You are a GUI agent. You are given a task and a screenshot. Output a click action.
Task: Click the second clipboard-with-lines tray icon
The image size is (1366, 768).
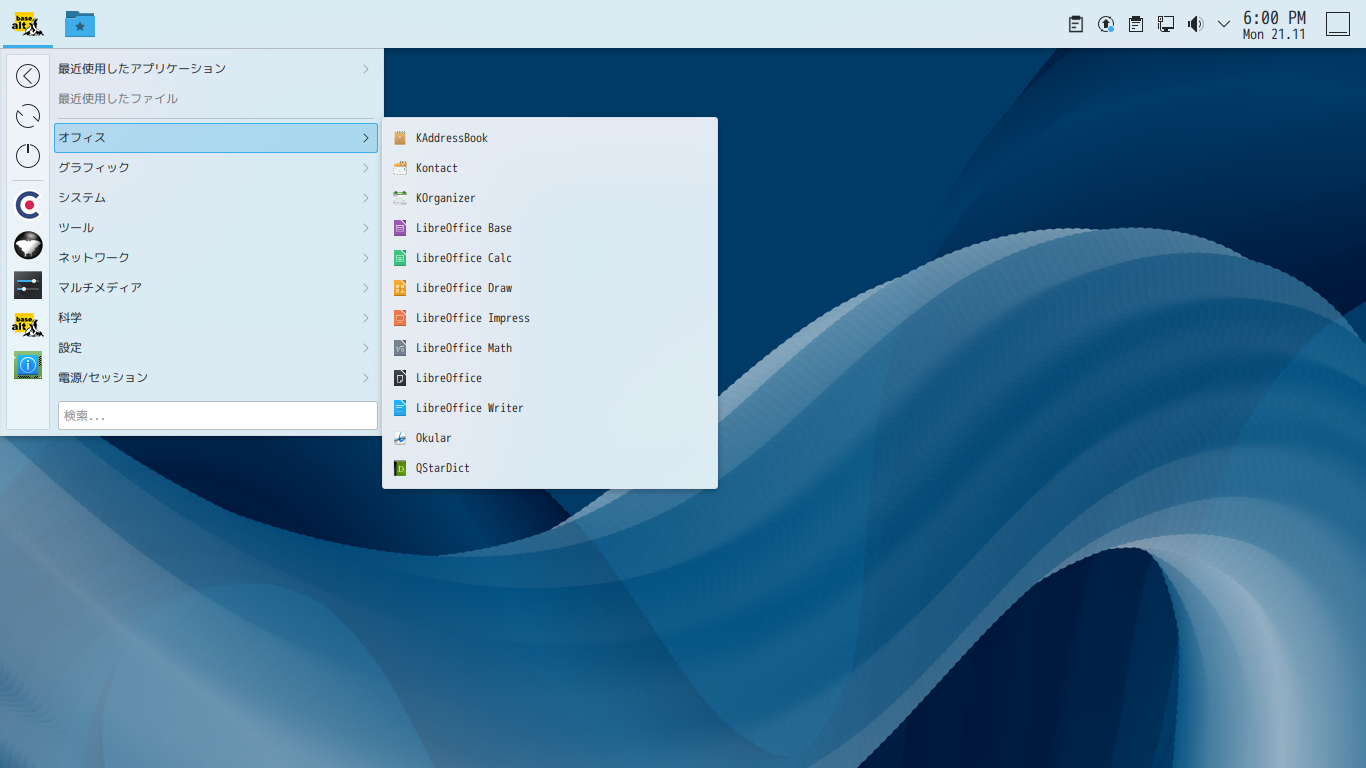click(x=1136, y=24)
